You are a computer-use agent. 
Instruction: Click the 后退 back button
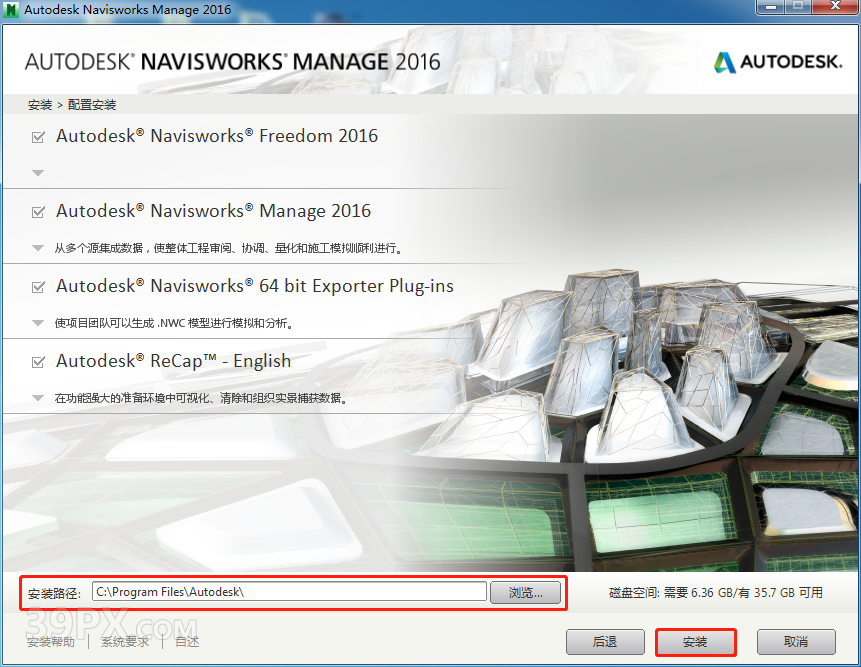[x=605, y=642]
